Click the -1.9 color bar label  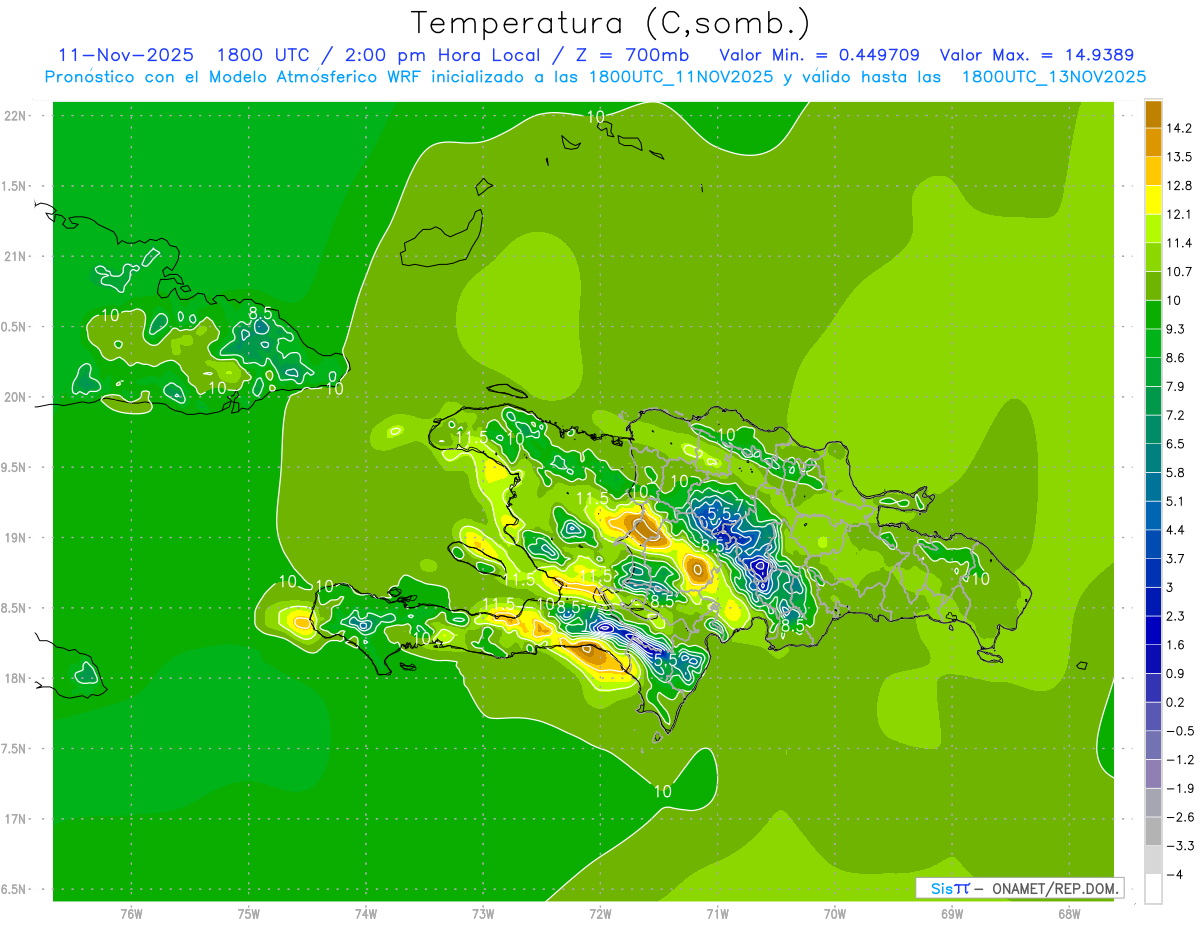[1179, 788]
